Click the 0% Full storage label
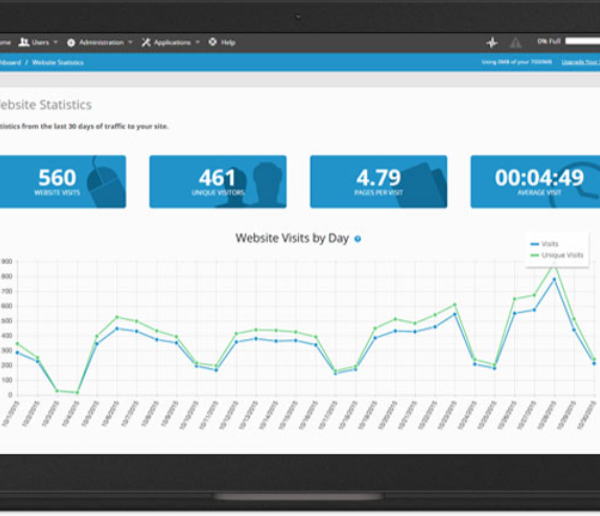This screenshot has width=600, height=516. pos(549,41)
